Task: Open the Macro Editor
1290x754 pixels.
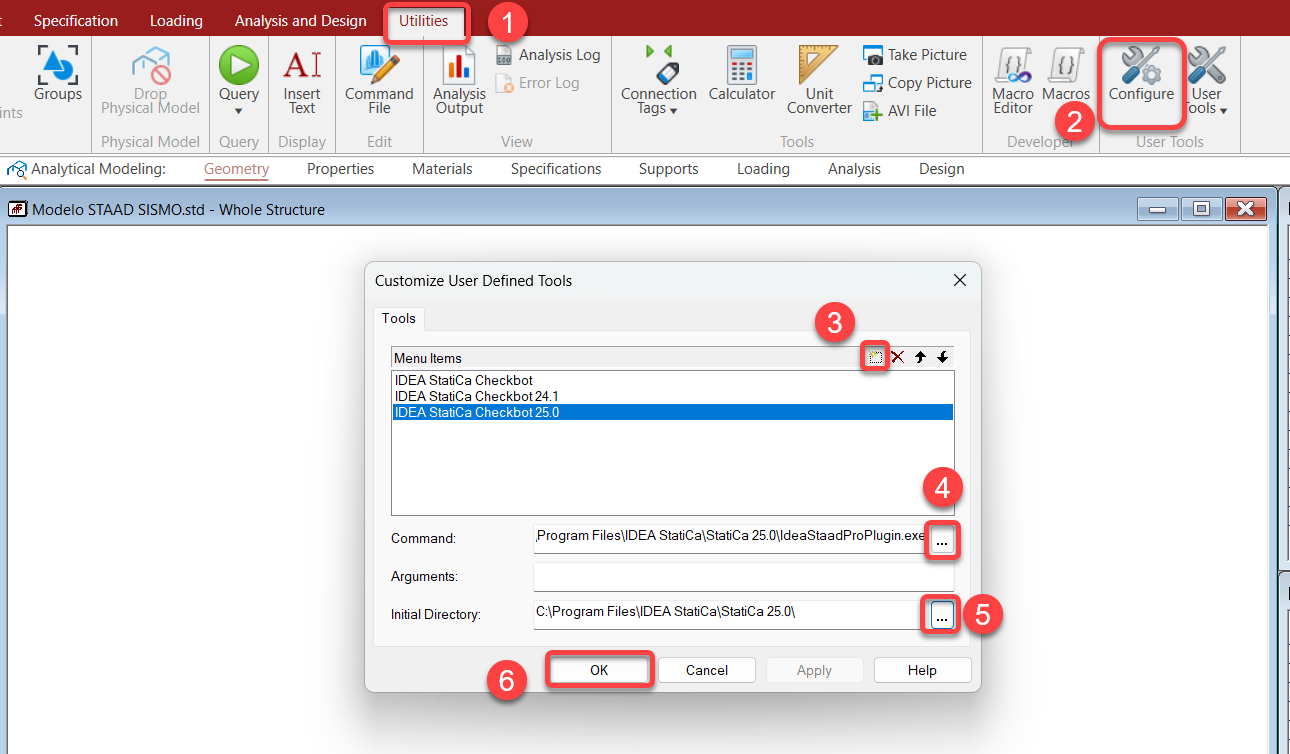Action: pyautogui.click(x=1013, y=79)
